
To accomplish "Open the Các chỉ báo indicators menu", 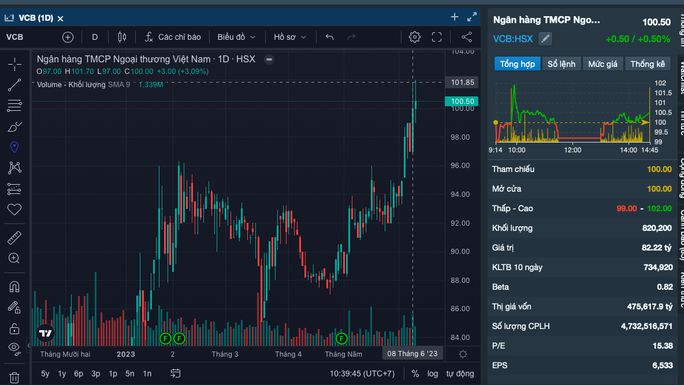I will point(173,37).
